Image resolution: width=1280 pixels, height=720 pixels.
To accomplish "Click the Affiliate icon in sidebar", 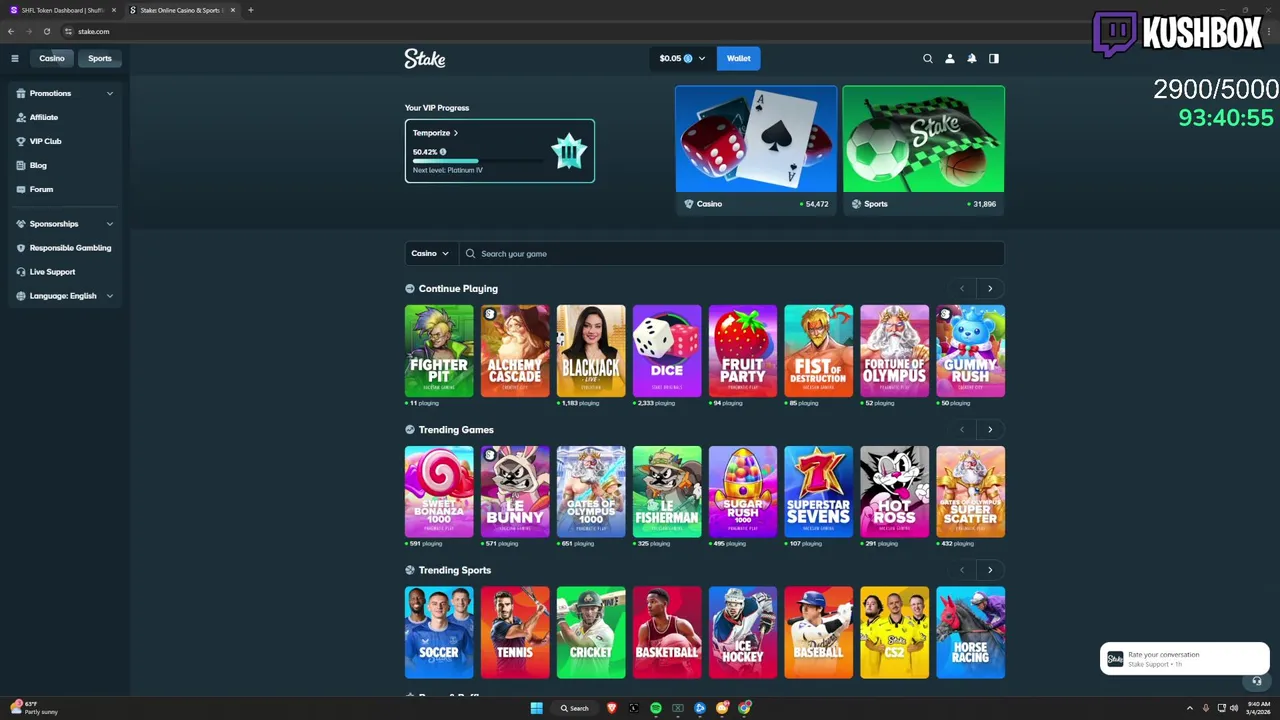I will [21, 117].
